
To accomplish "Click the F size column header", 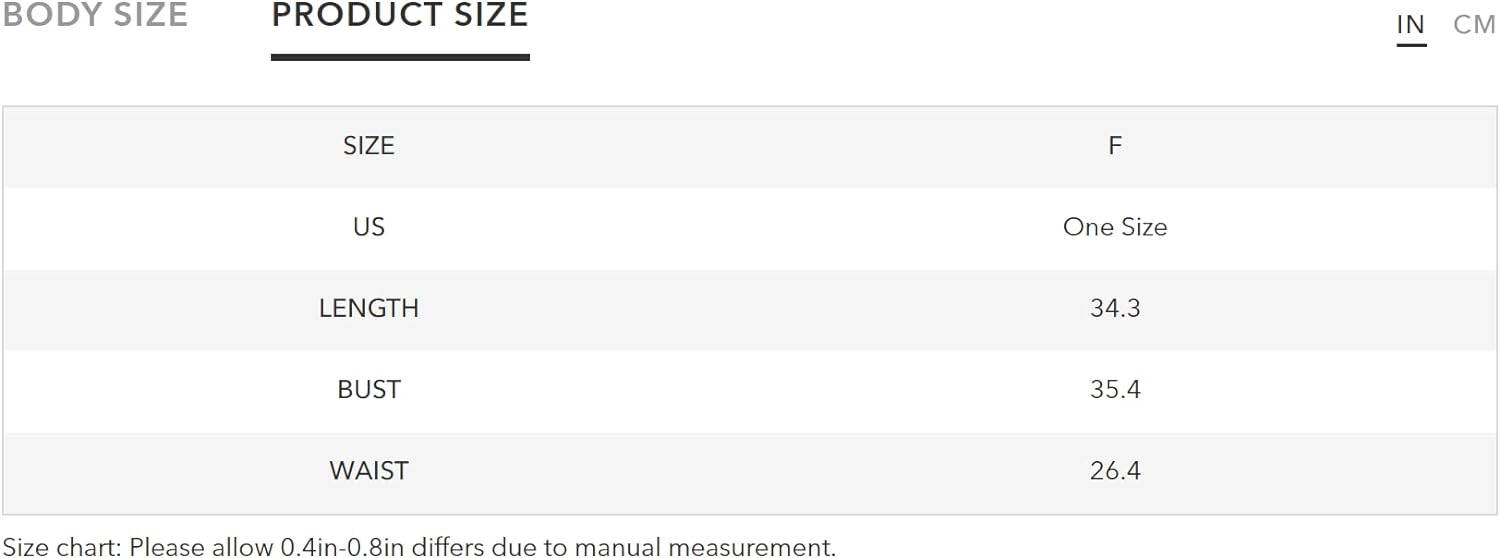I will coord(1115,146).
